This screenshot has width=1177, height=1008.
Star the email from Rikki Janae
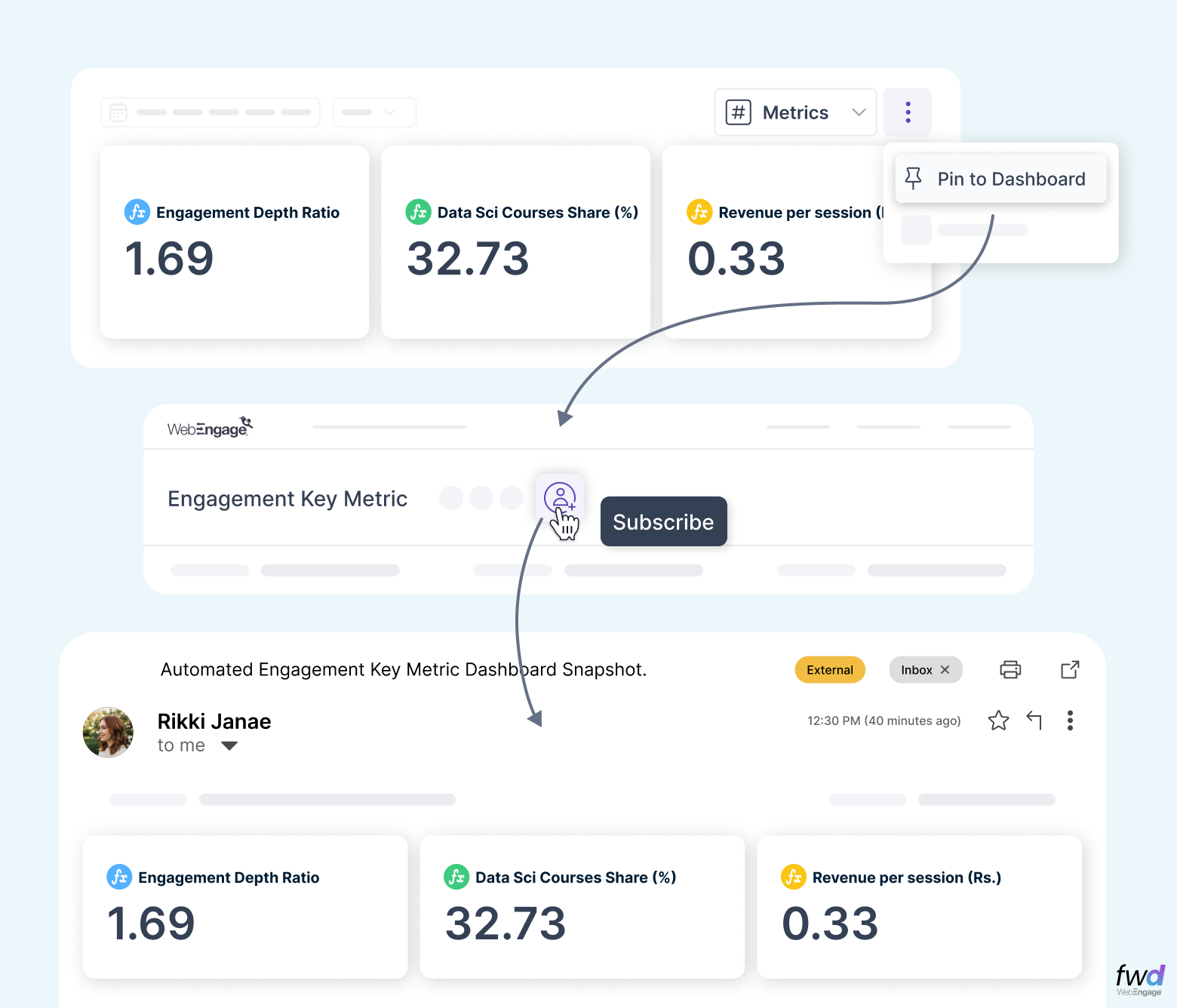point(998,721)
